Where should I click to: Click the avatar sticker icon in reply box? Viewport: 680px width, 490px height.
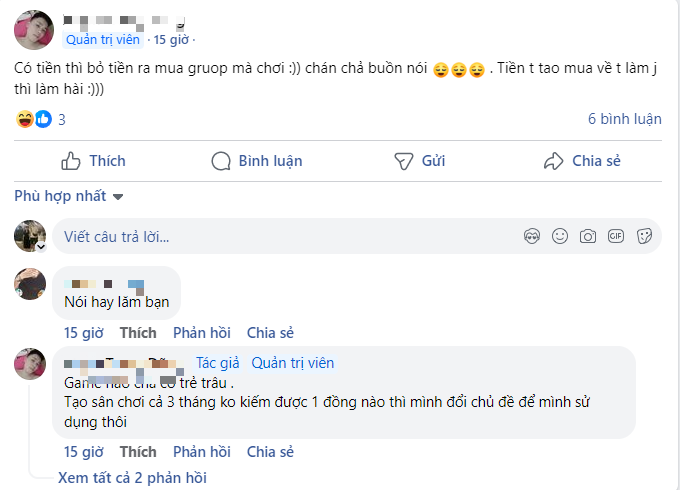532,236
